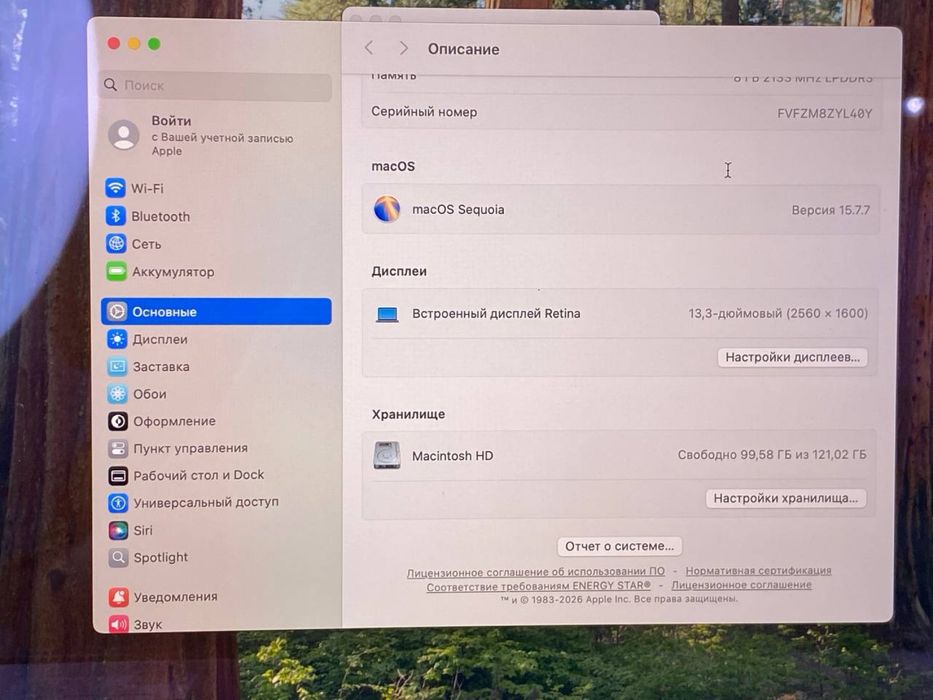Click the Сеть globe icon
Viewport: 933px width, 700px height.
(116, 243)
